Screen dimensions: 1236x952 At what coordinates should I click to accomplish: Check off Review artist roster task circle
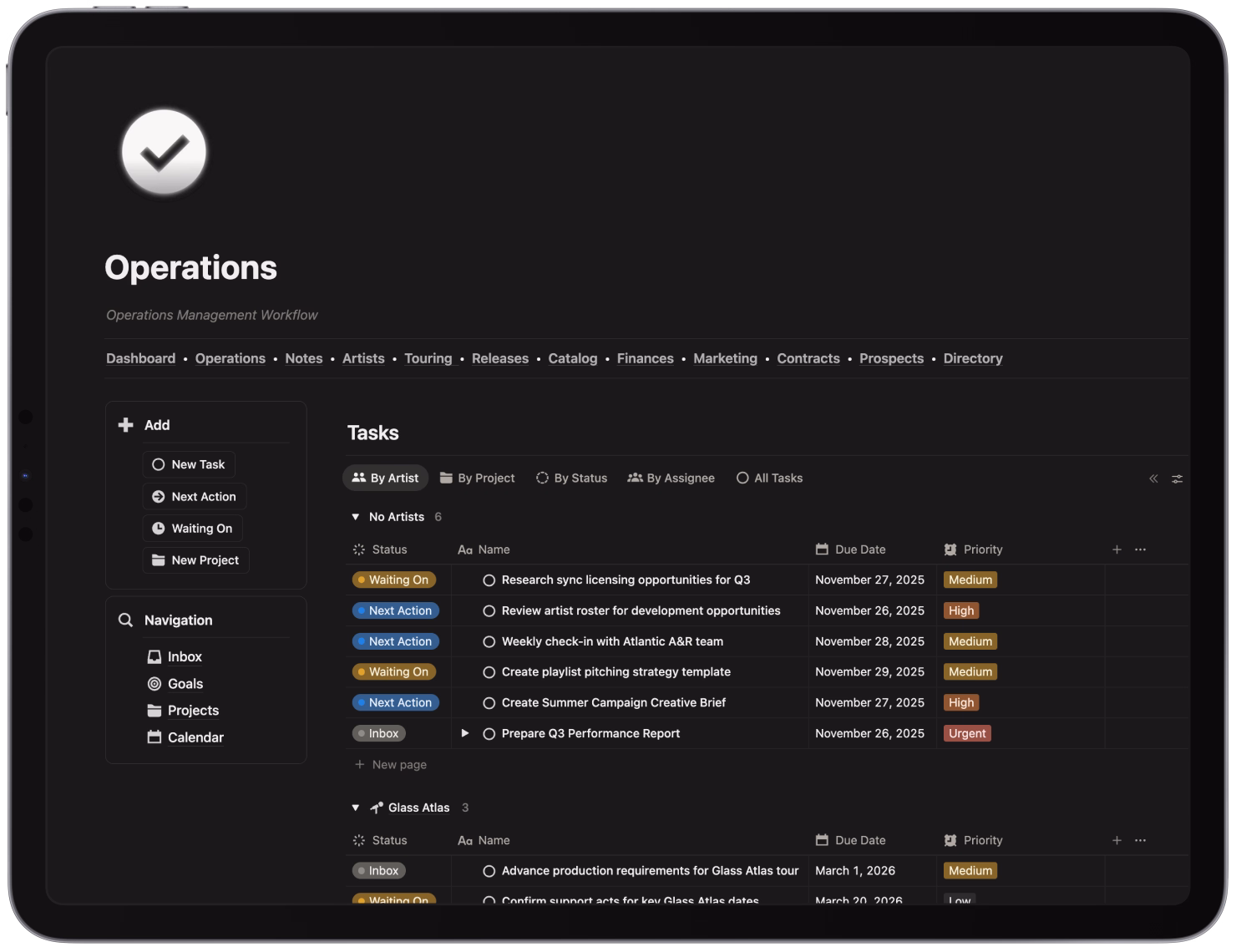489,611
